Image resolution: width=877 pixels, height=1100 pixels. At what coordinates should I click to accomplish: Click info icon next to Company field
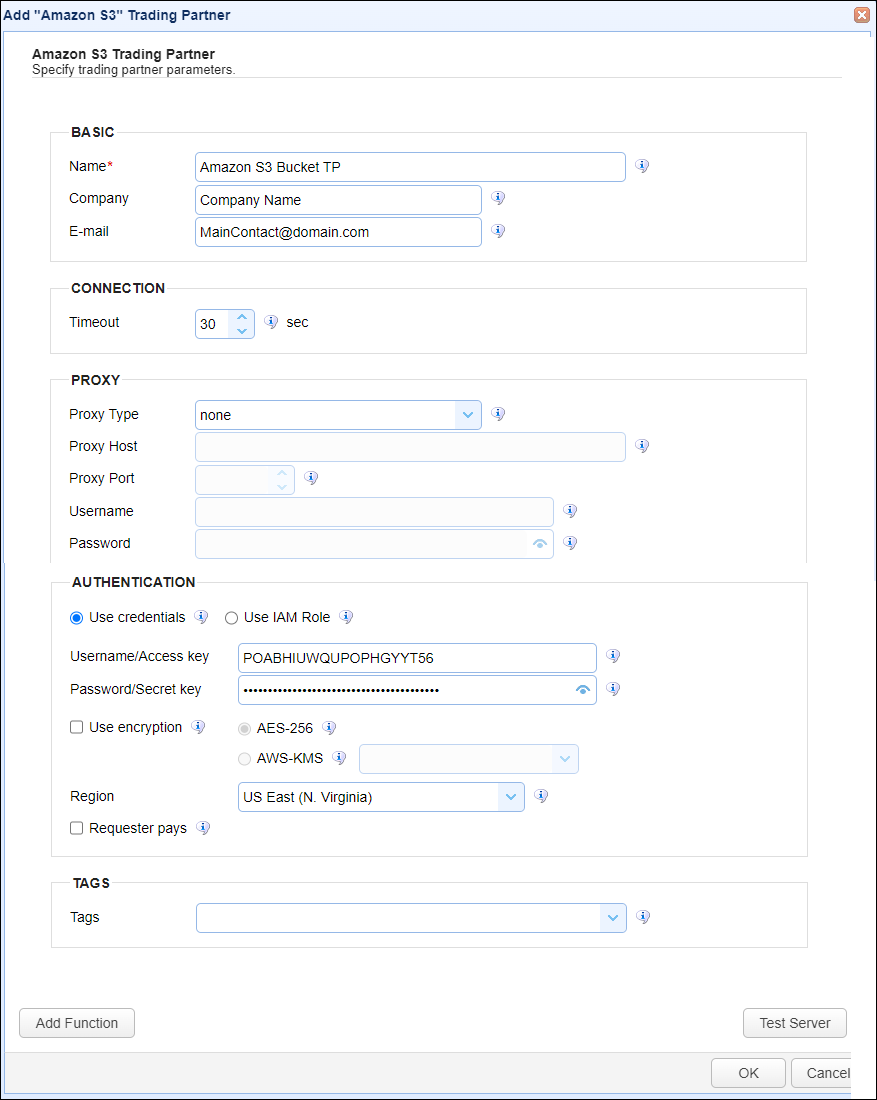pos(498,198)
